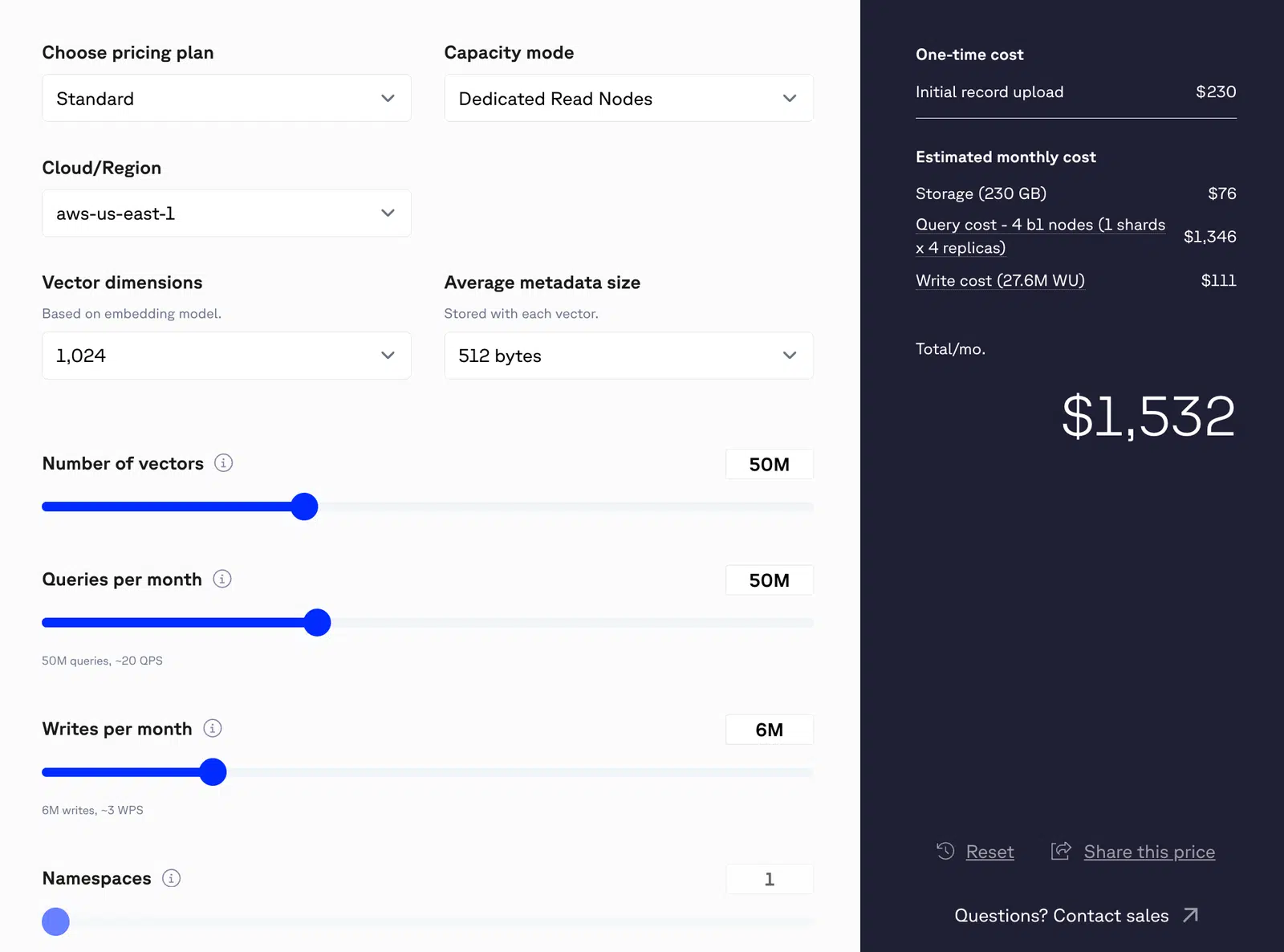
Task: Click the Share this price link
Action: click(x=1149, y=851)
